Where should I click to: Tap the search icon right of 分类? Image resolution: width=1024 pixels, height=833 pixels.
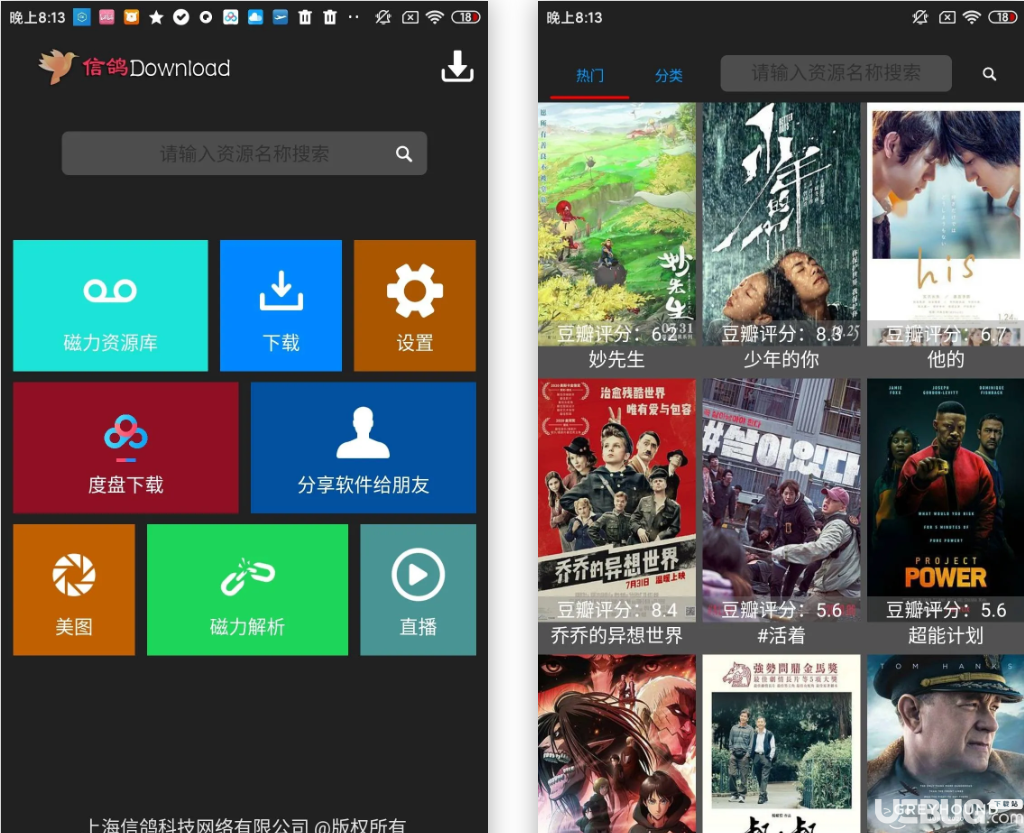coord(989,74)
